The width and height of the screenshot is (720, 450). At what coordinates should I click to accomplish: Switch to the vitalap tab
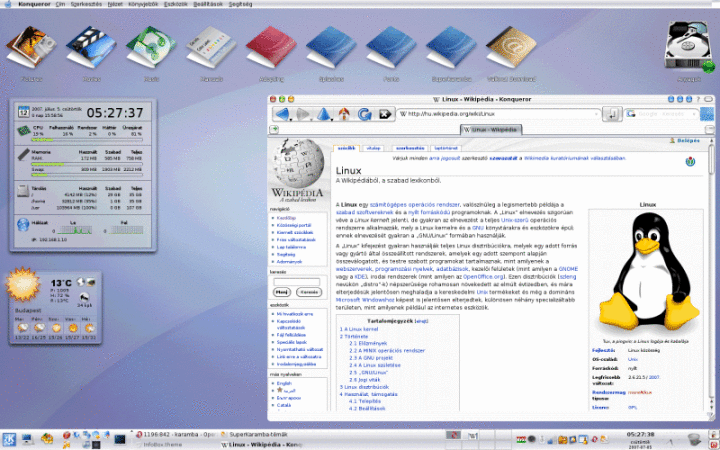coord(373,148)
